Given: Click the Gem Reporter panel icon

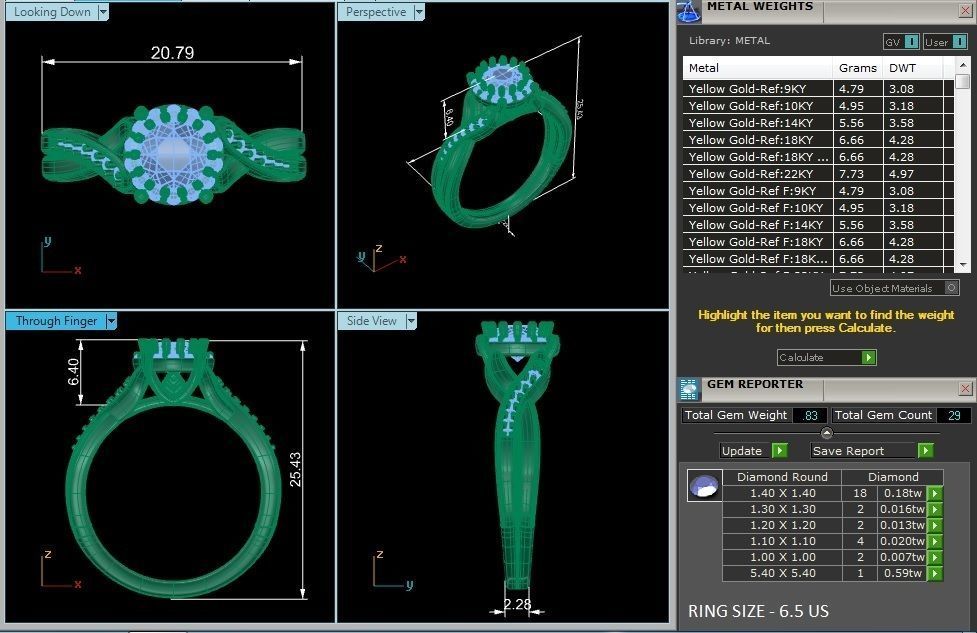Looking at the screenshot, I should click(689, 389).
